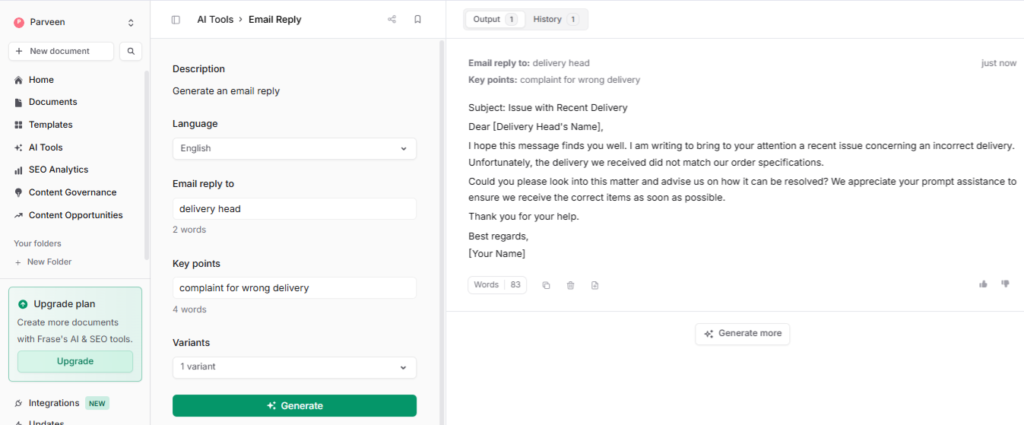Open the Language dropdown set to English

tap(294, 148)
